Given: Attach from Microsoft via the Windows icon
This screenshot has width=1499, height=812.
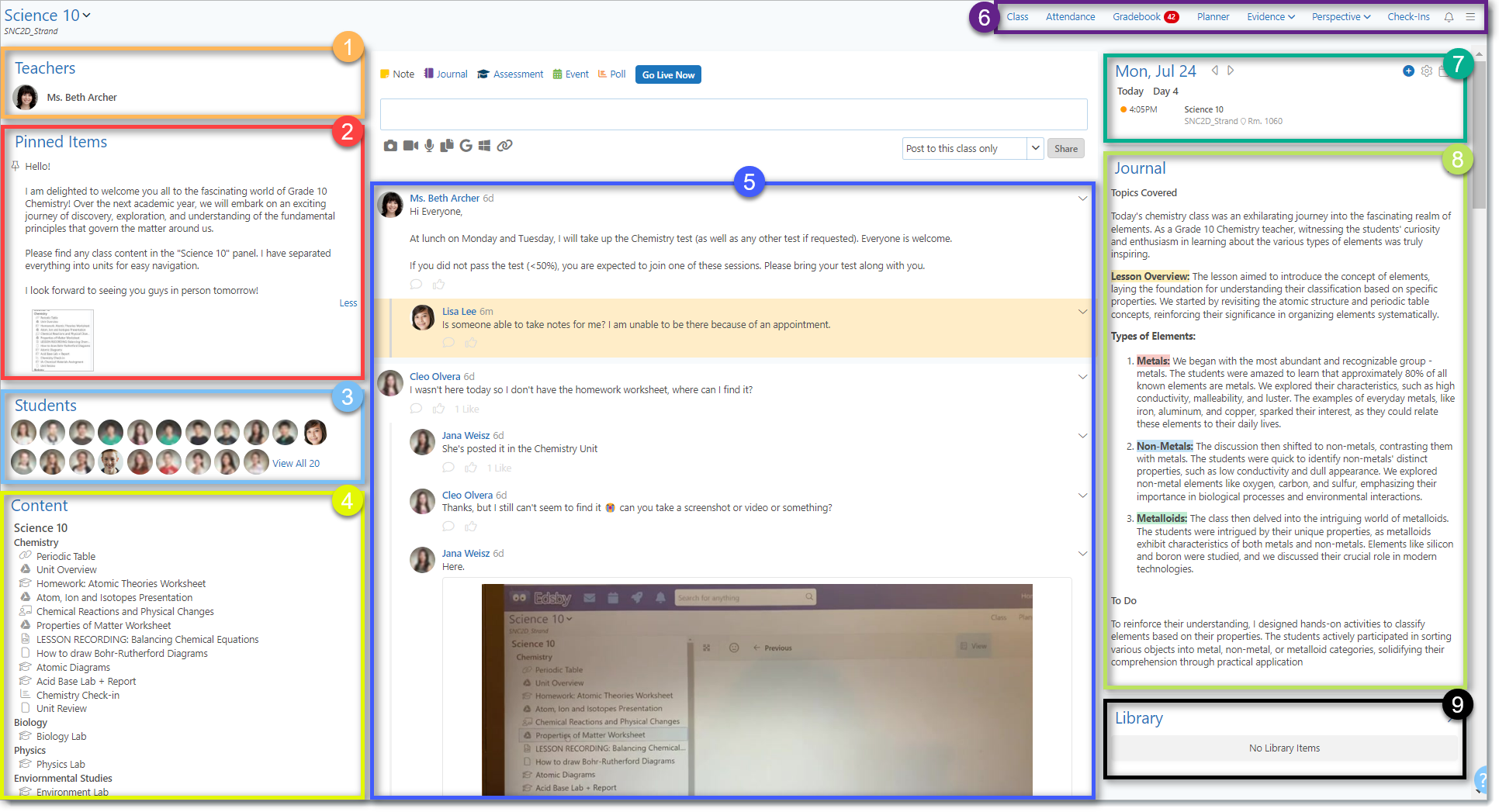Looking at the screenshot, I should click(484, 146).
